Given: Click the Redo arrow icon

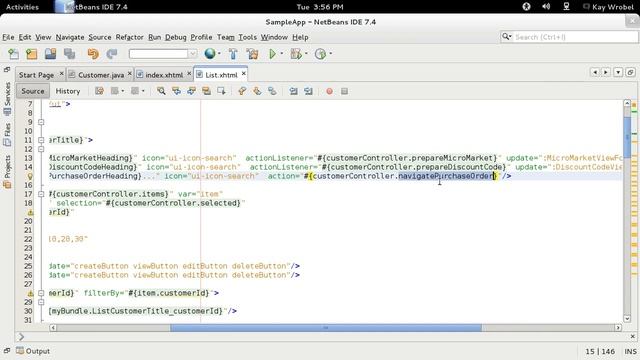Looking at the screenshot, I should 111,54.
